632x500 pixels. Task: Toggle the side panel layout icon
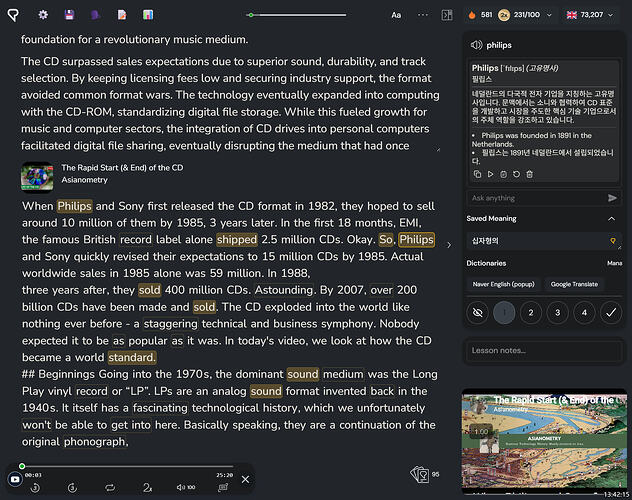(x=447, y=15)
